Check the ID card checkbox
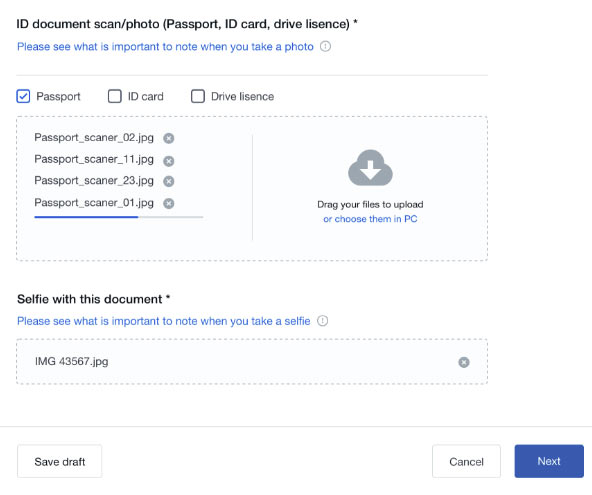Screen dimensions: 592x495 [115, 96]
